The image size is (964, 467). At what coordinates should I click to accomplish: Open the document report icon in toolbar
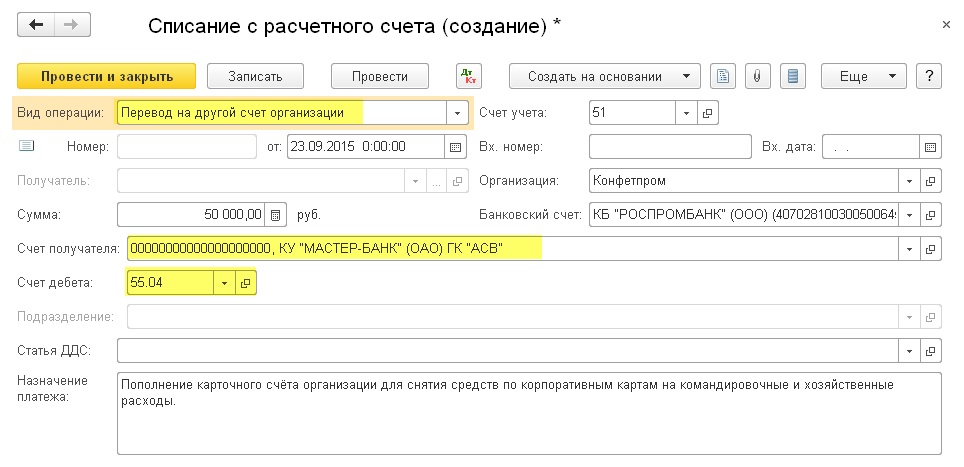coord(724,76)
